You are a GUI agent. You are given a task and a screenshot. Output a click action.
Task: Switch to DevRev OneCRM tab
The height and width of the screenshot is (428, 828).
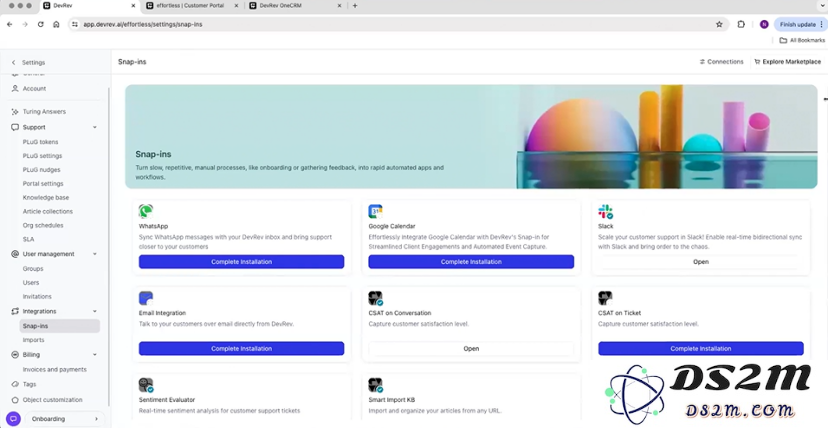295,6
